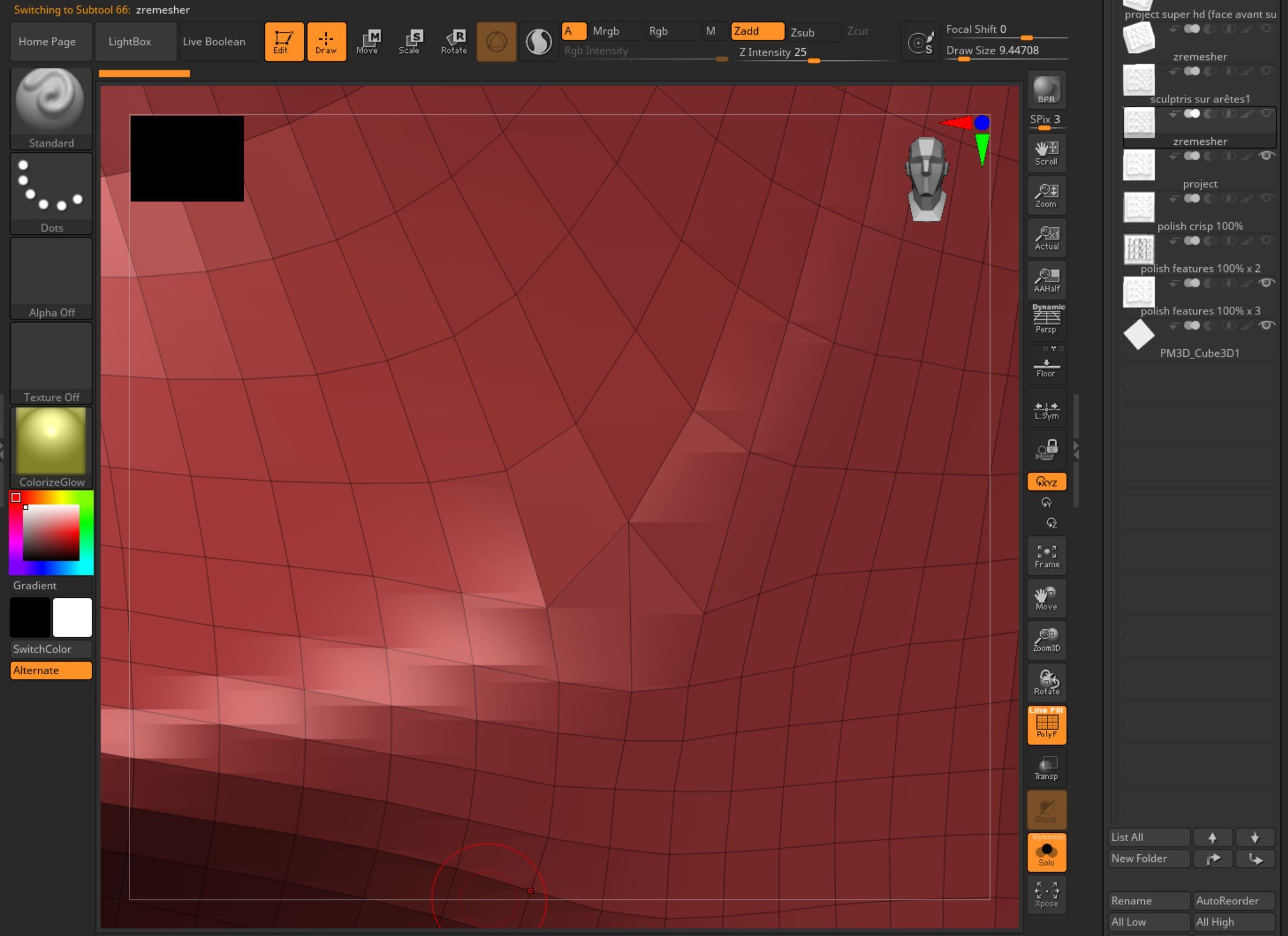
Task: Click the AAHalf view icon
Action: tap(1047, 279)
